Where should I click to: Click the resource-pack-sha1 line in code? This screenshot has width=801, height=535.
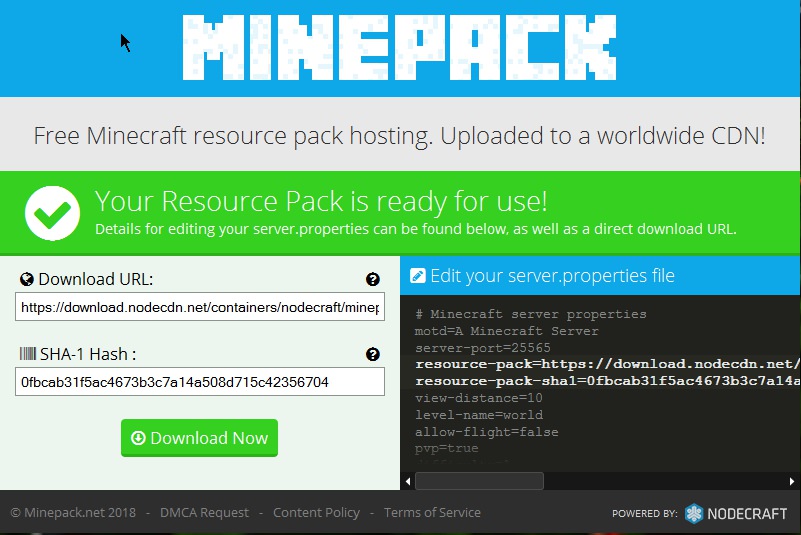pyautogui.click(x=607, y=381)
